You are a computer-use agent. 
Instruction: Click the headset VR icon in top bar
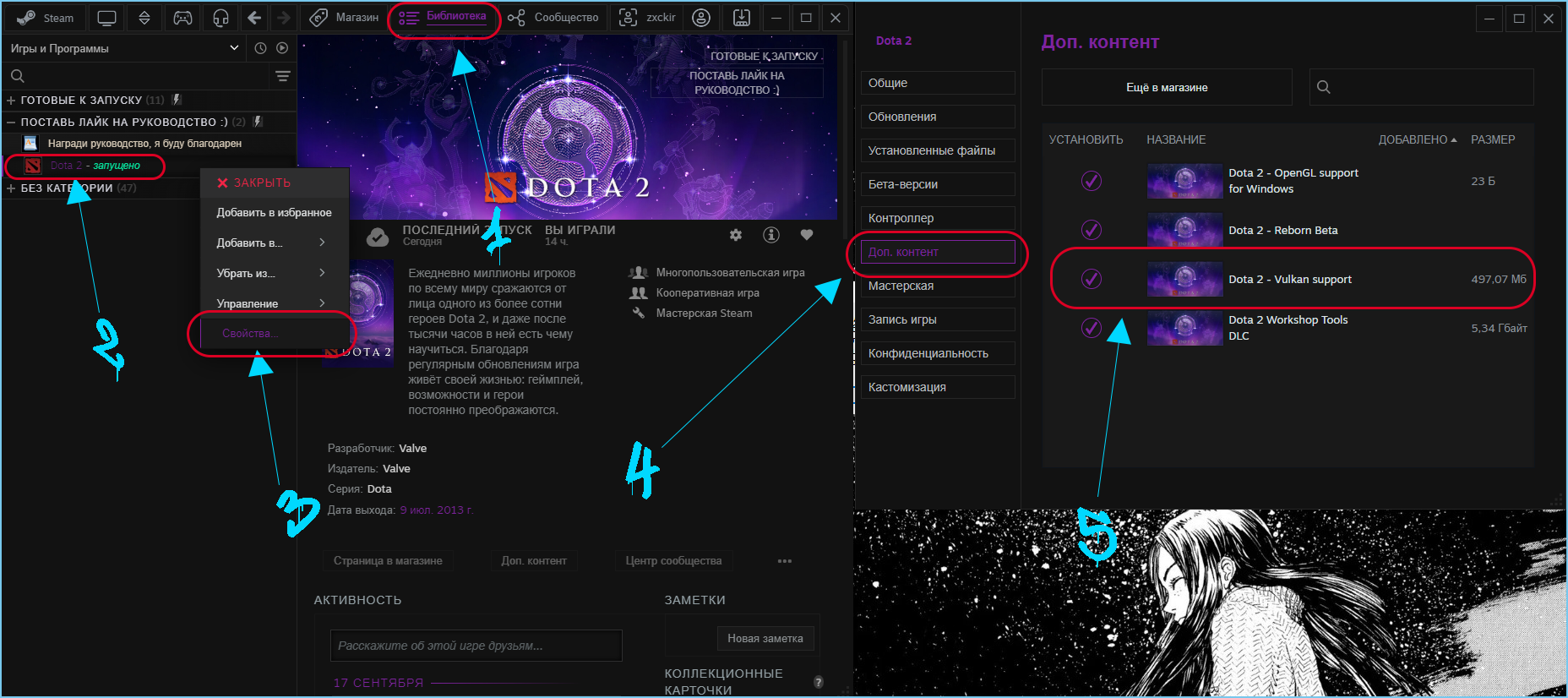click(x=220, y=18)
